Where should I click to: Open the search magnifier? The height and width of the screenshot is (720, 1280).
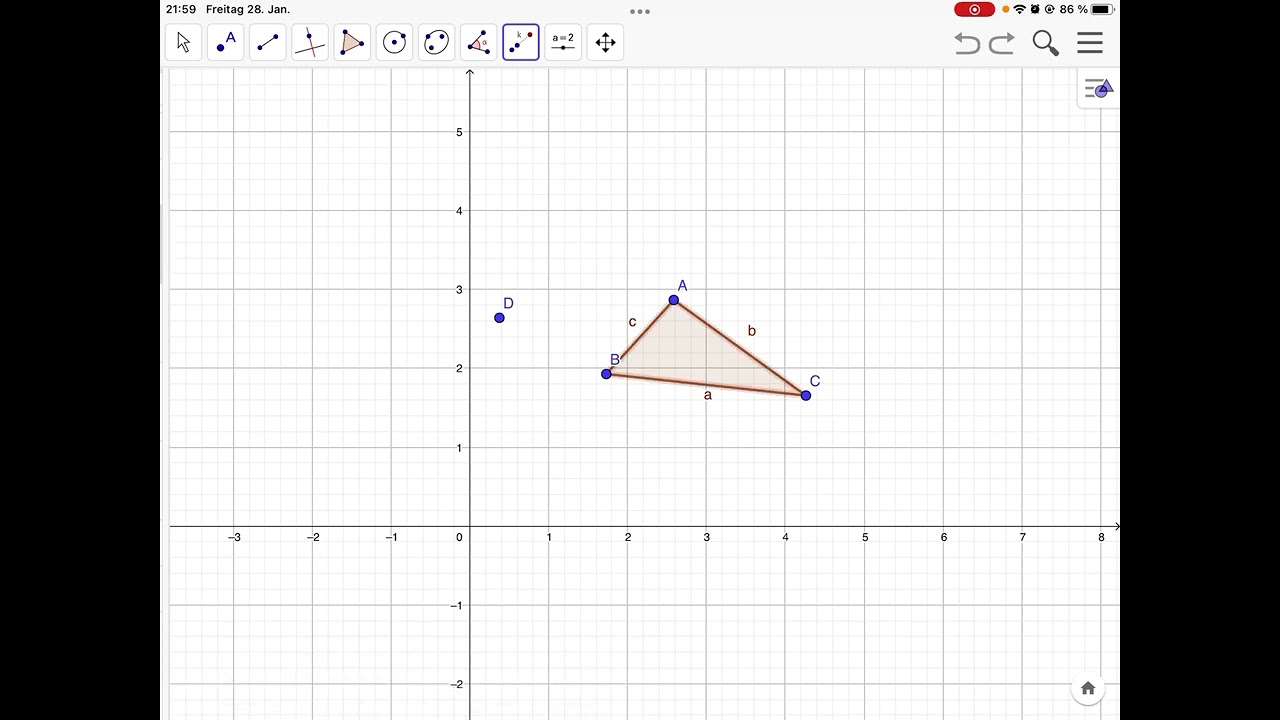click(x=1046, y=43)
